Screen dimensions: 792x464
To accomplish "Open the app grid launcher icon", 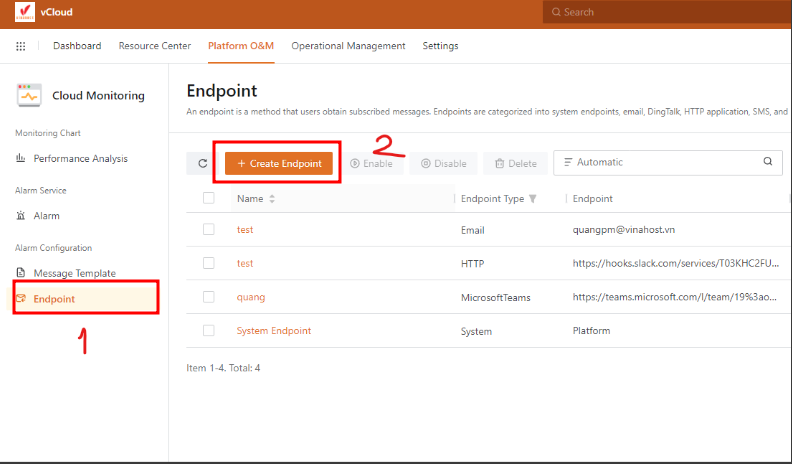I will click(21, 46).
